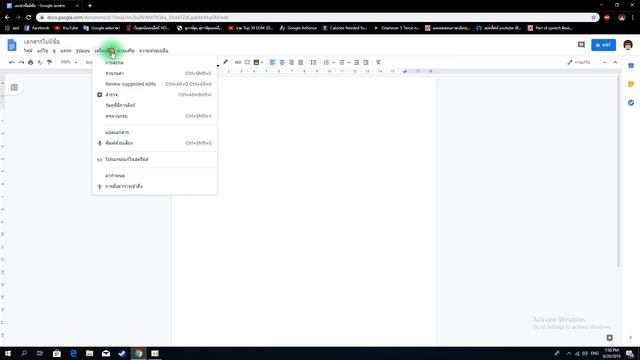This screenshot has width=640, height=360.
Task: Click the undo arrow in toolbar
Action: [12, 62]
